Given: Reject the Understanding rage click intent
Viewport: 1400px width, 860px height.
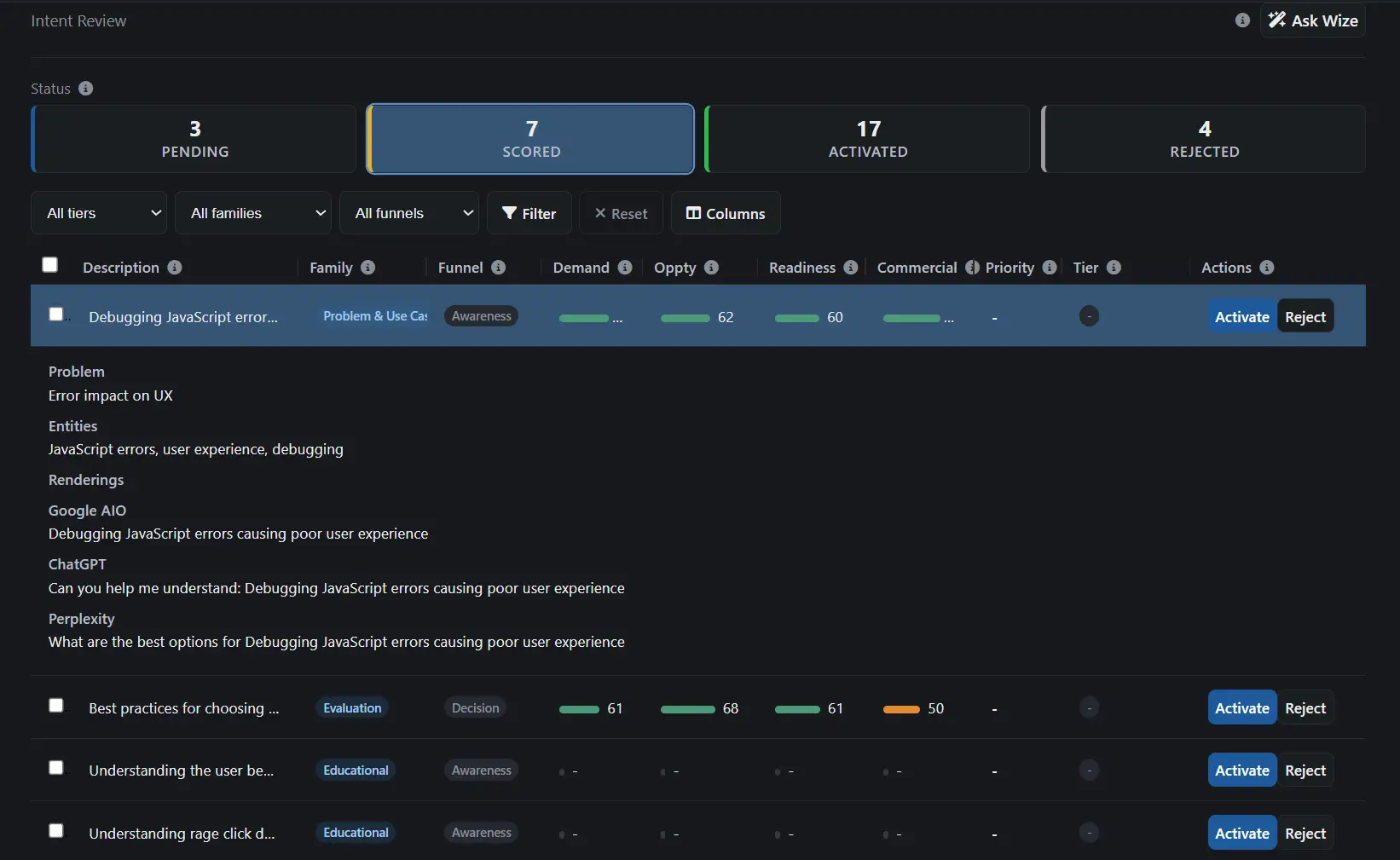Looking at the screenshot, I should (x=1305, y=834).
